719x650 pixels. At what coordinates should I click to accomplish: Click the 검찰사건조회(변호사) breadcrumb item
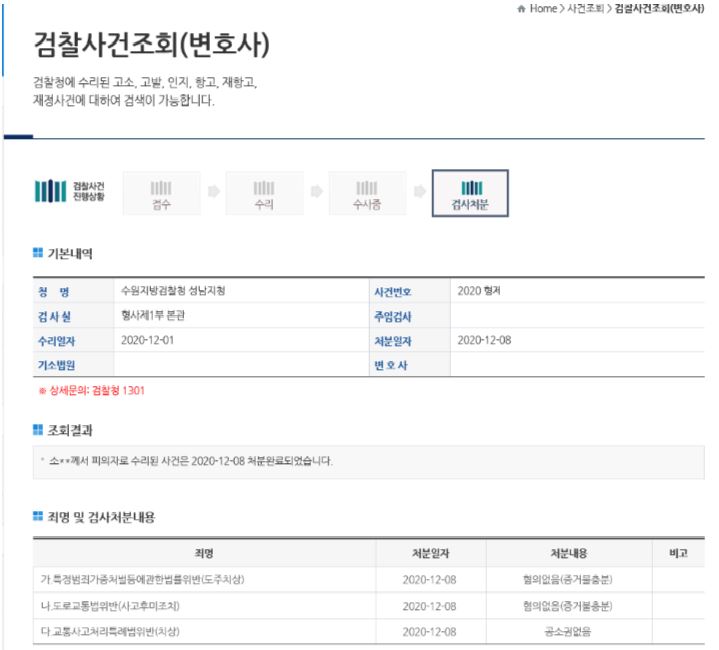(x=659, y=9)
